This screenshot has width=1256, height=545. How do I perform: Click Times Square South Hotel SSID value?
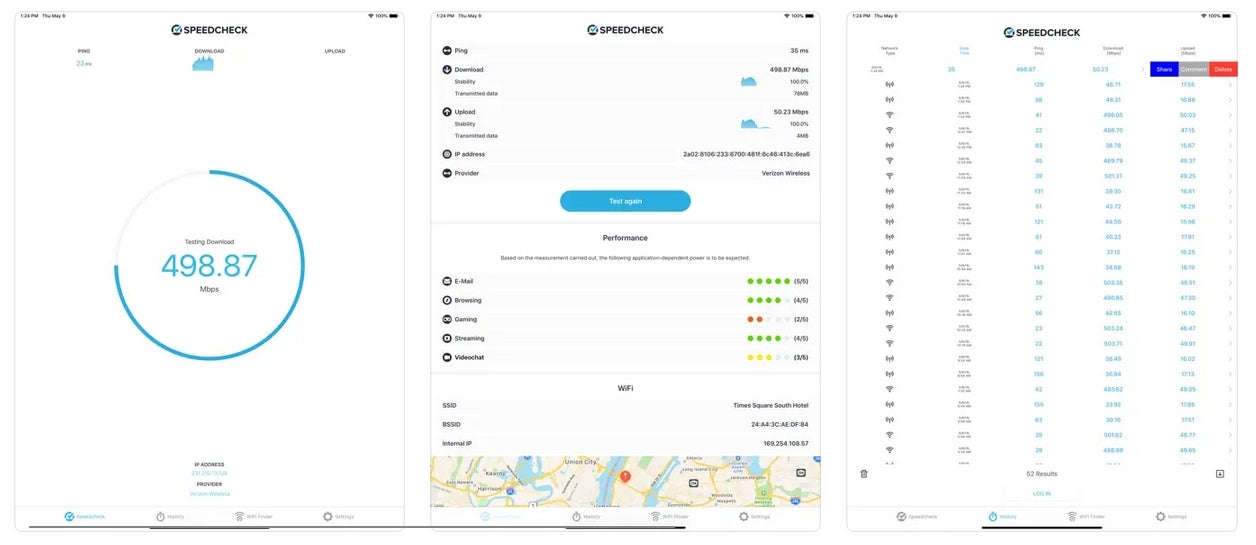[770, 405]
